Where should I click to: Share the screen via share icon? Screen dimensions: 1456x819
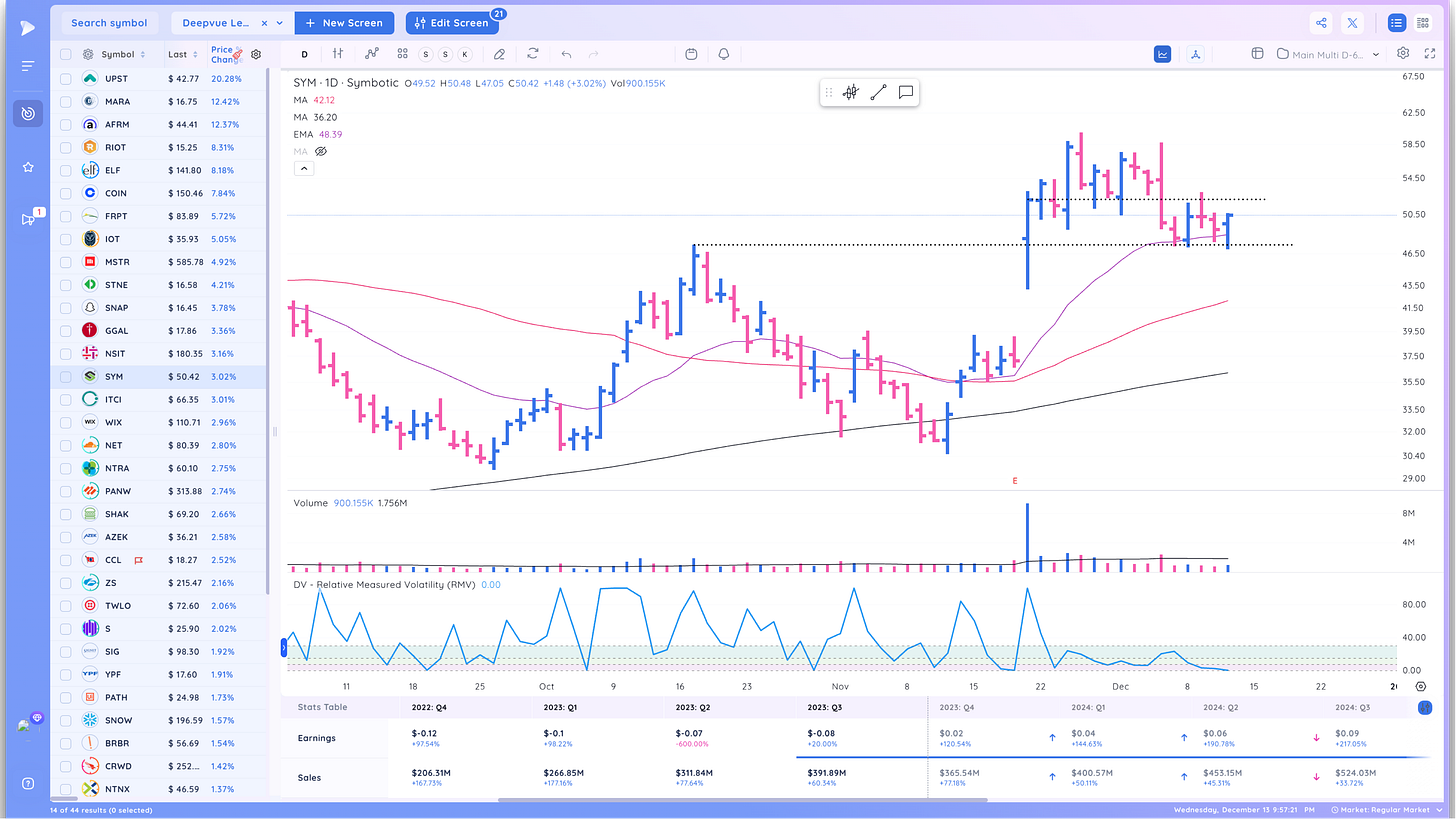tap(1322, 23)
